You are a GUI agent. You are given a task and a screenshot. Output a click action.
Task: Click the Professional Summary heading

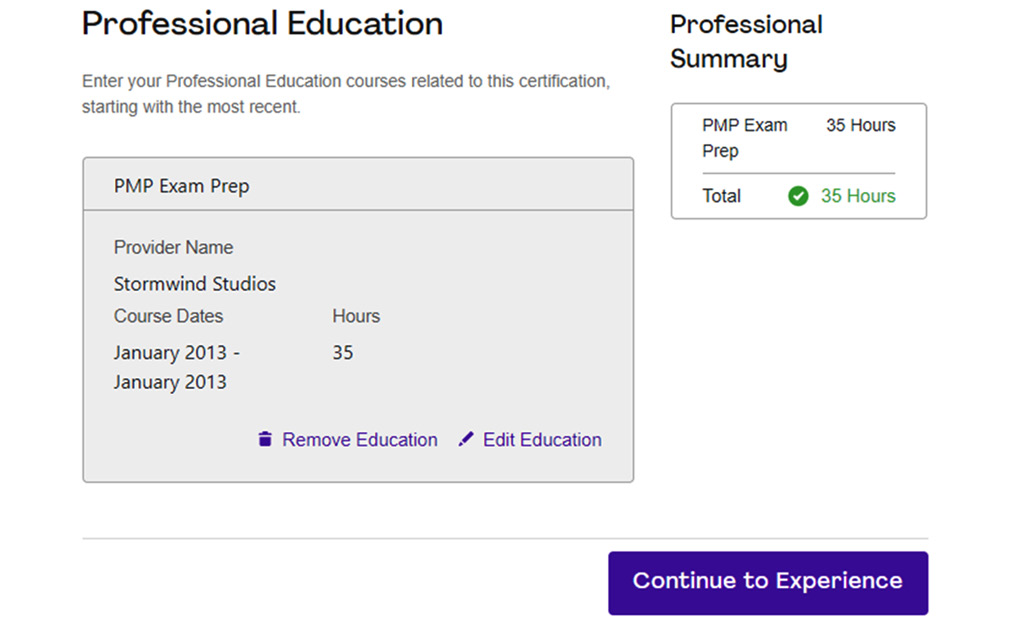pos(746,42)
